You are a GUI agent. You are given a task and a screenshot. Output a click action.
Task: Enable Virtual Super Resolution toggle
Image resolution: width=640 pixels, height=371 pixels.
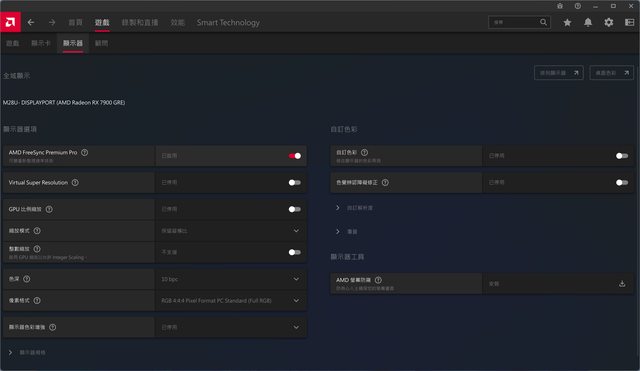[295, 182]
